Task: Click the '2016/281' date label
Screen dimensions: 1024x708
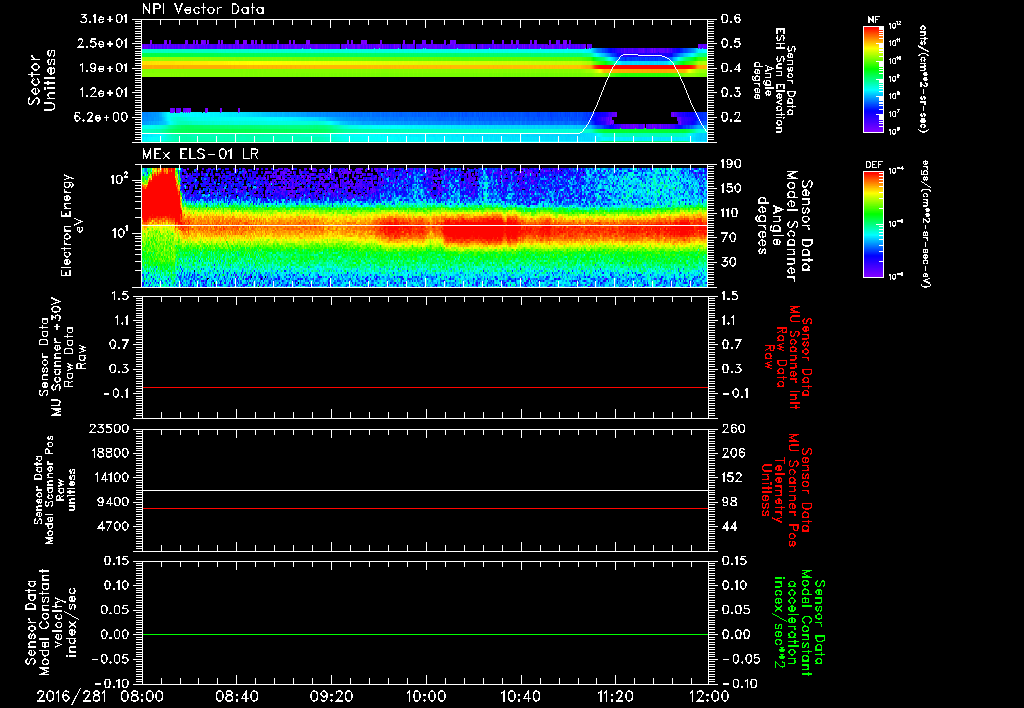Action: coord(71,696)
